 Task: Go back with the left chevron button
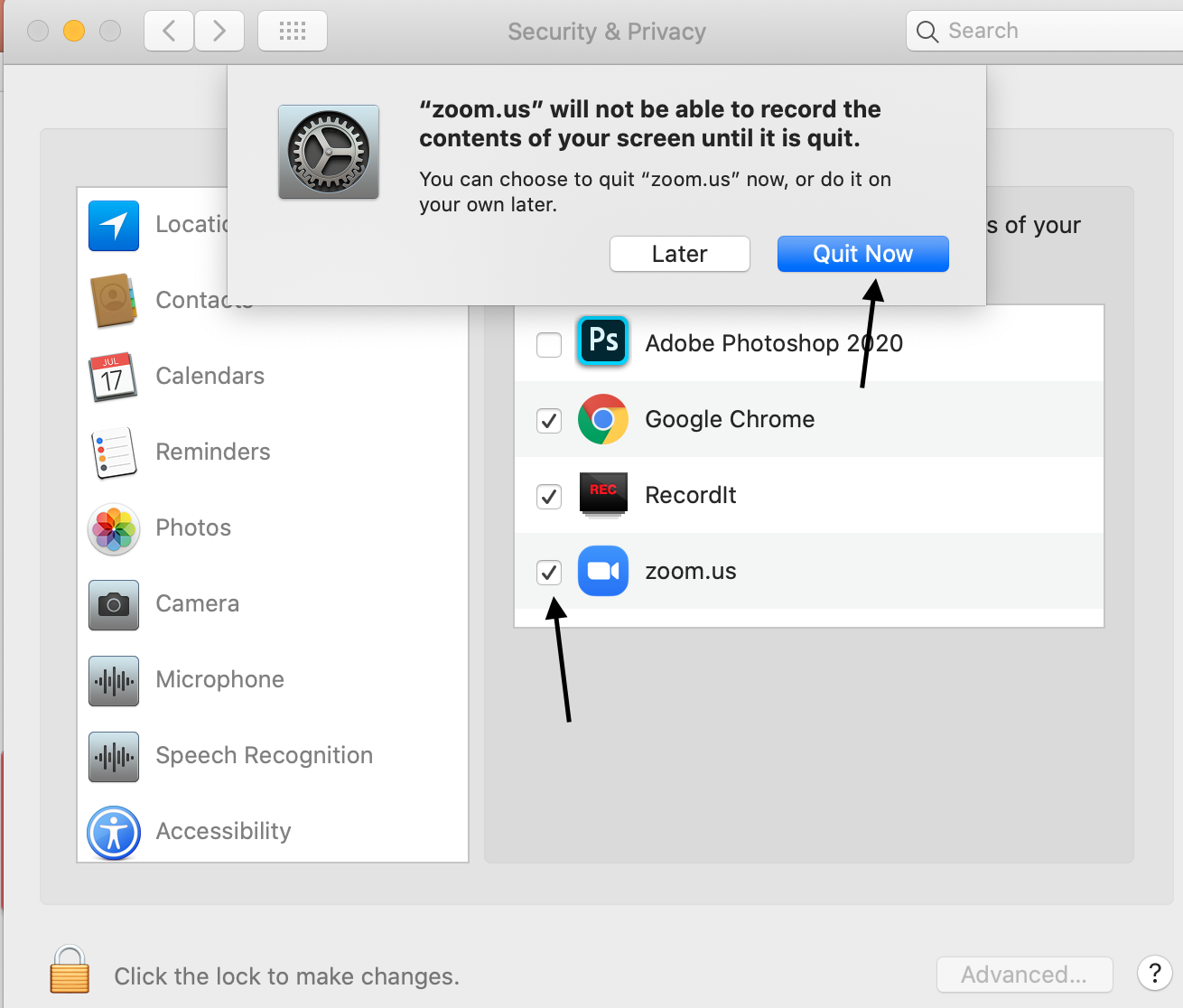pyautogui.click(x=168, y=32)
